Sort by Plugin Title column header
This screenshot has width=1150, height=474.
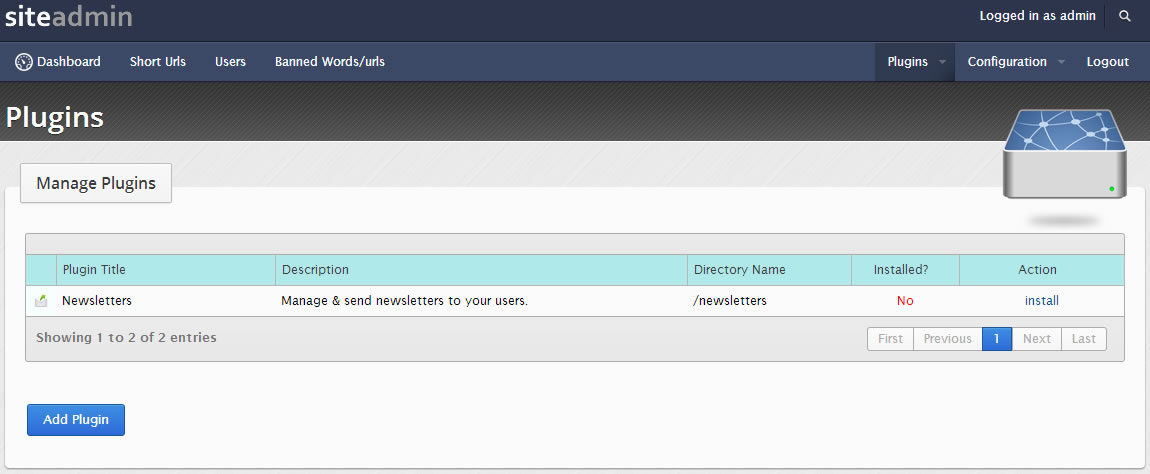(x=94, y=270)
